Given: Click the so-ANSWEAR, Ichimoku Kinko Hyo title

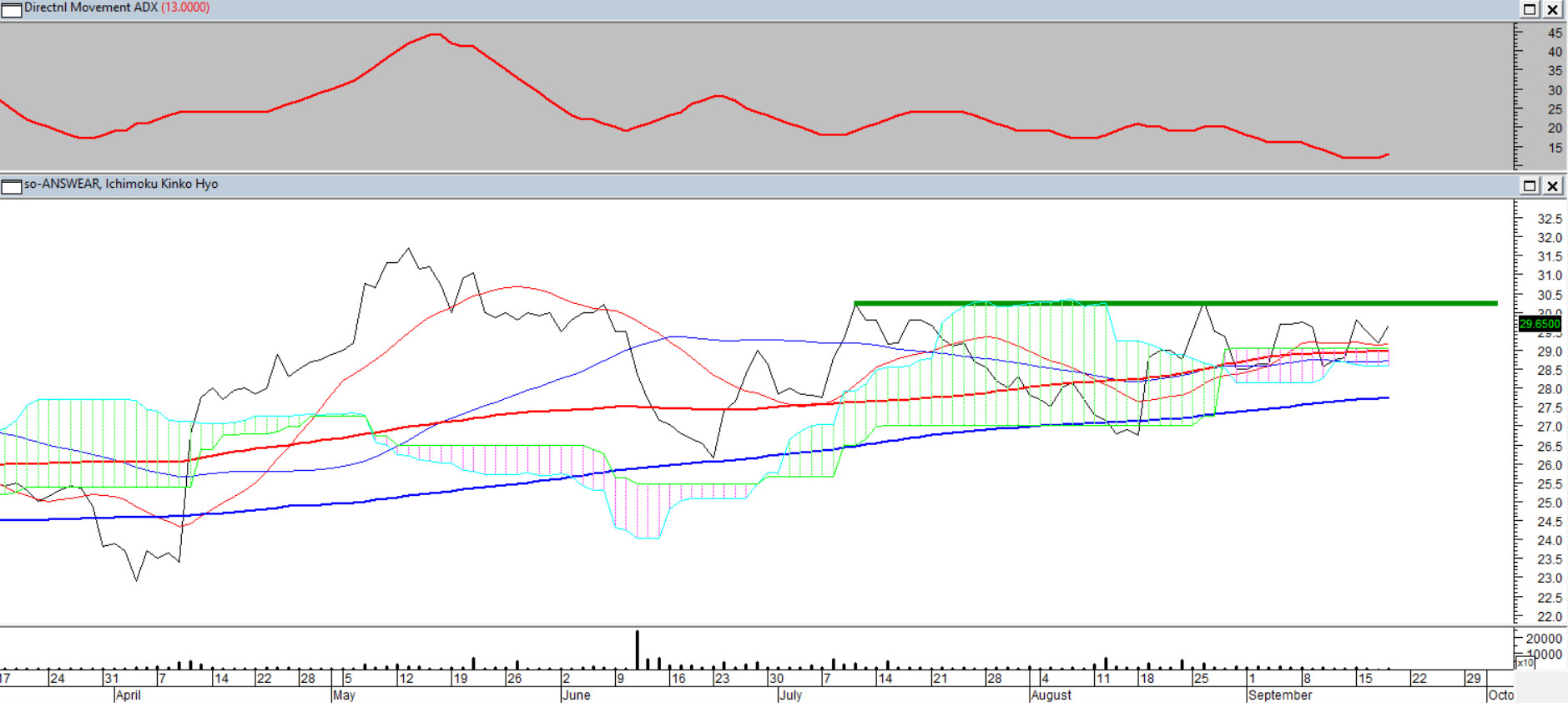Looking at the screenshot, I should tap(121, 185).
